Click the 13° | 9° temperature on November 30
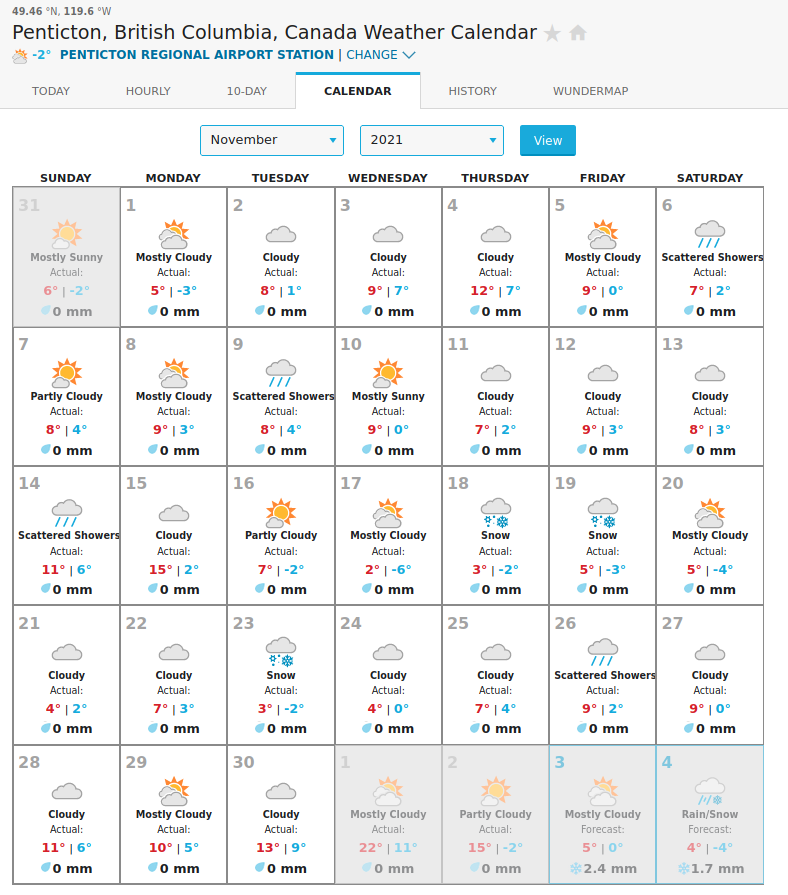The height and width of the screenshot is (895, 788). pos(281,848)
